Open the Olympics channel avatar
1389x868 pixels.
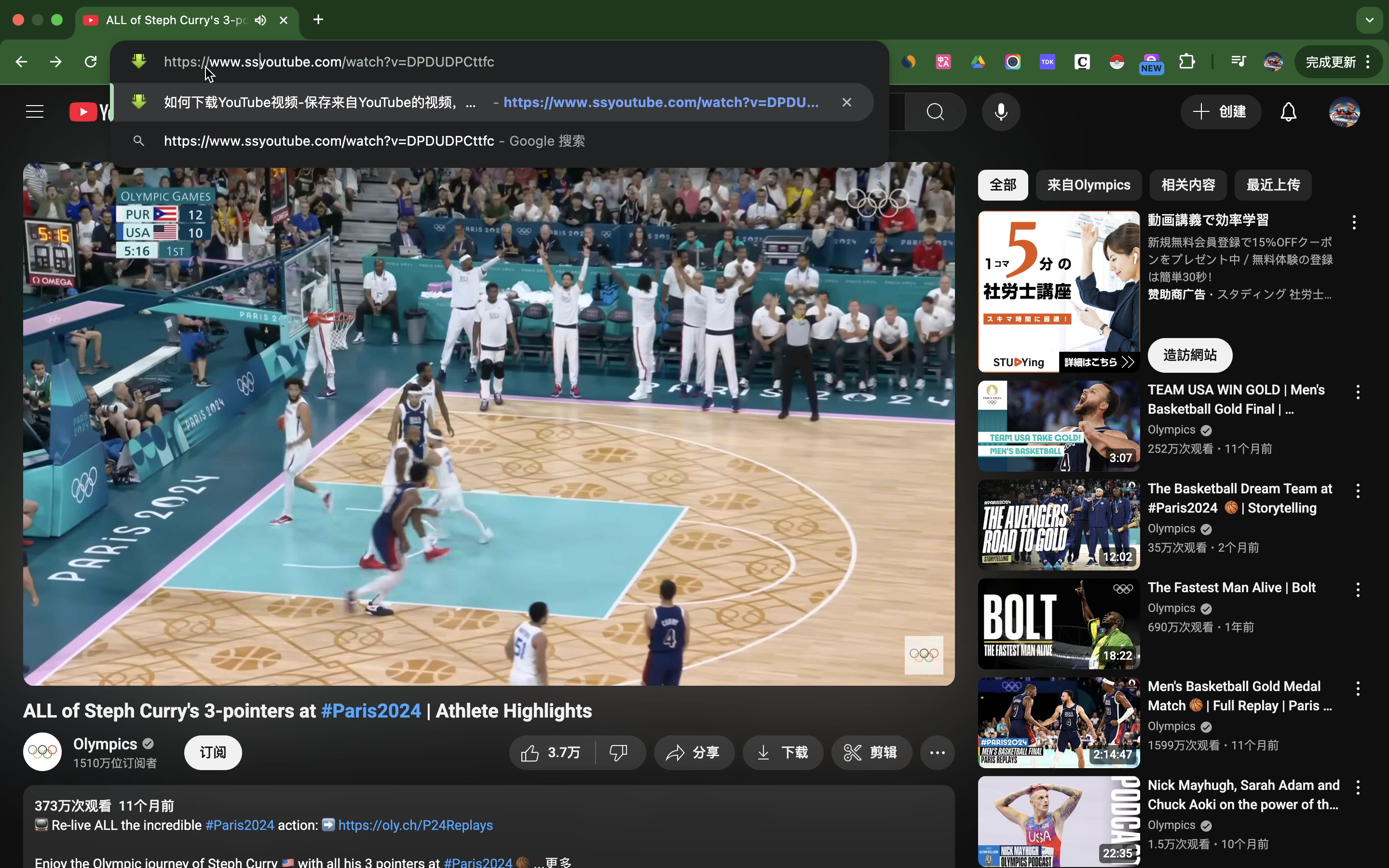point(42,751)
